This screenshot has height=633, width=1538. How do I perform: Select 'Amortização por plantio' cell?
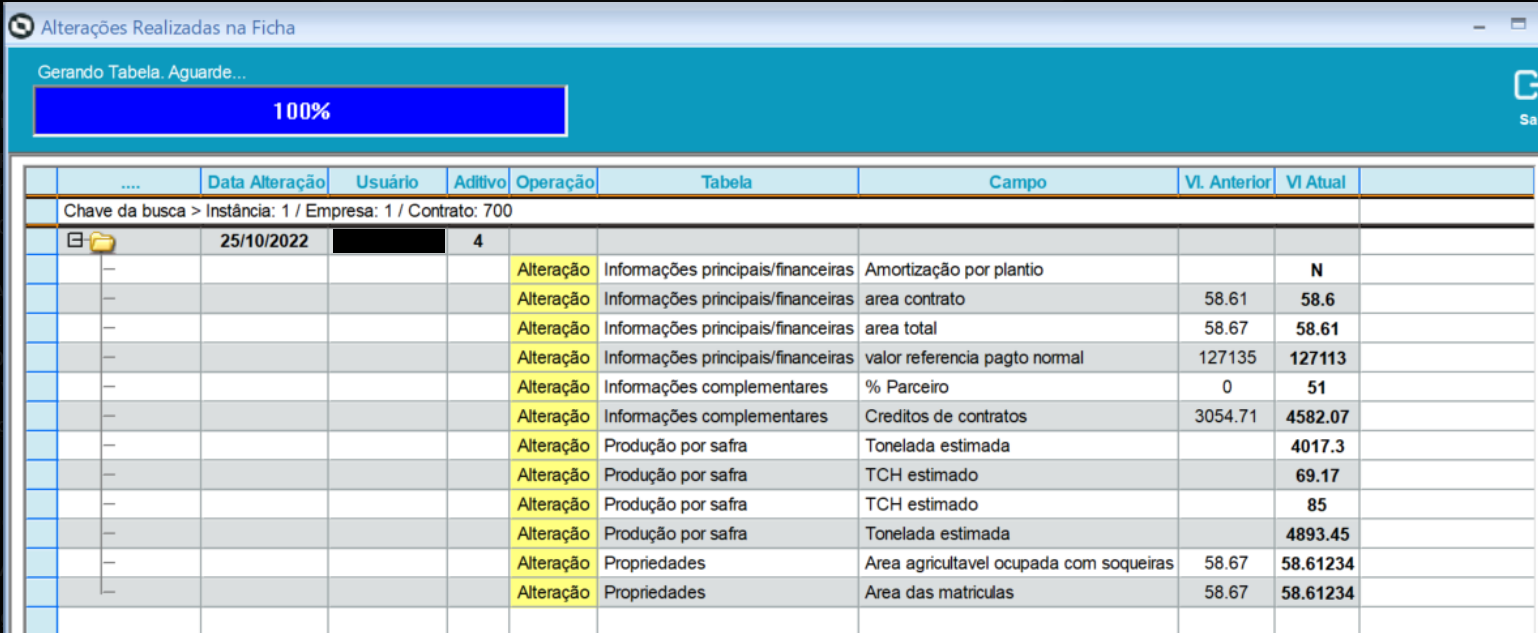pos(1018,270)
